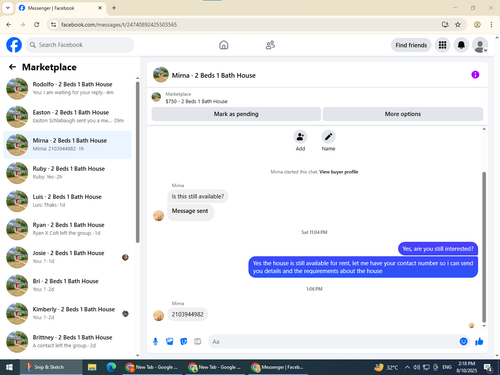Viewport: 500px width, 375px height.
Task: Attach a photo with the image icon
Action: [170, 341]
